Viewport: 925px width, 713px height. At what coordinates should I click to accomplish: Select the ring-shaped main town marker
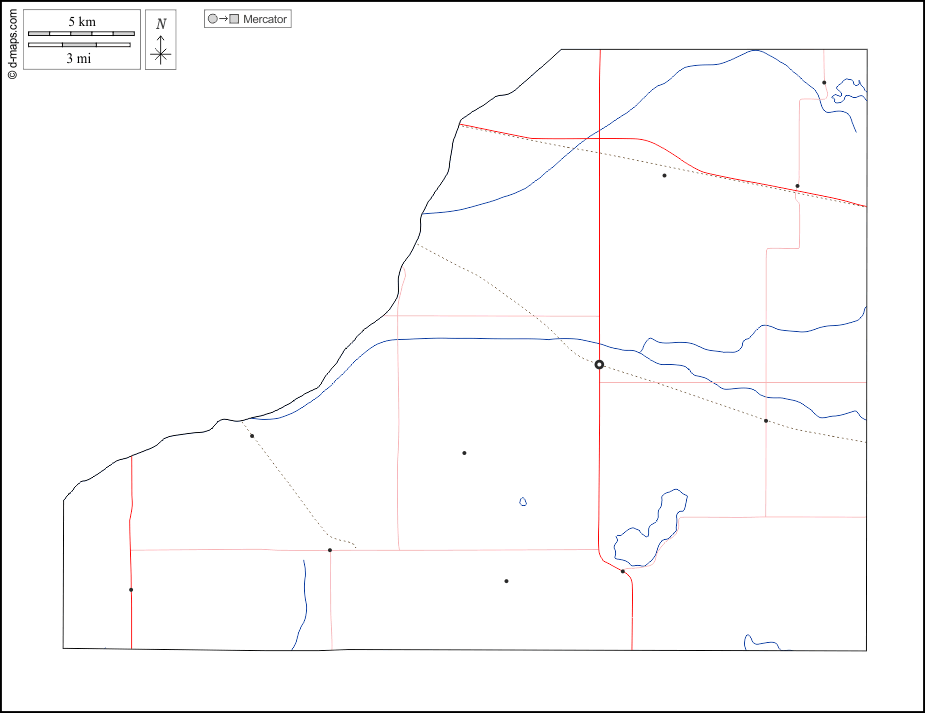point(599,365)
